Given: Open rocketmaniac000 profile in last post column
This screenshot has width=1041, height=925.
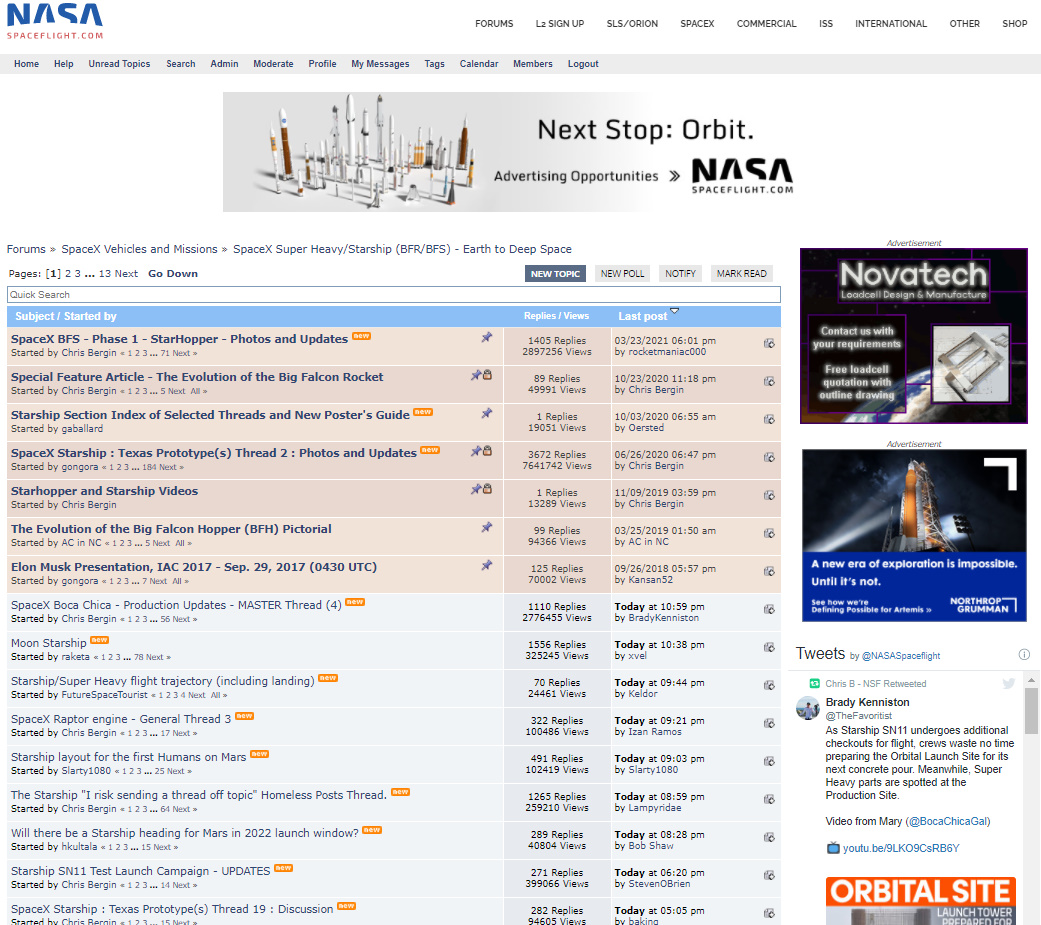Looking at the screenshot, I should [667, 352].
